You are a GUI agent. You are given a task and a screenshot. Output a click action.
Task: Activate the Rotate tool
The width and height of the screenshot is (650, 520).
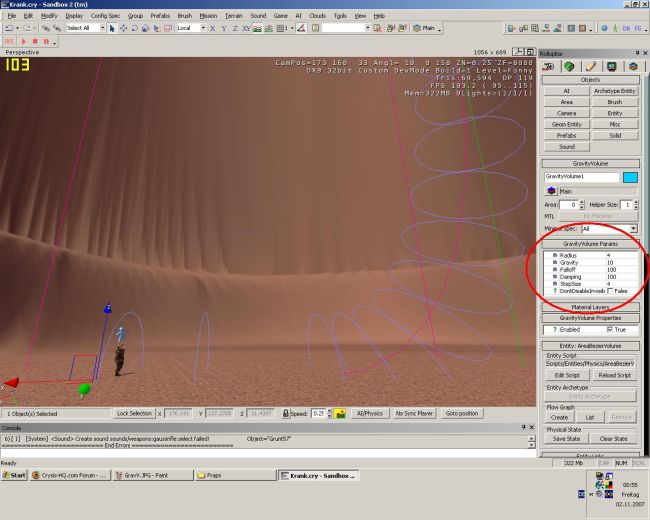135,28
